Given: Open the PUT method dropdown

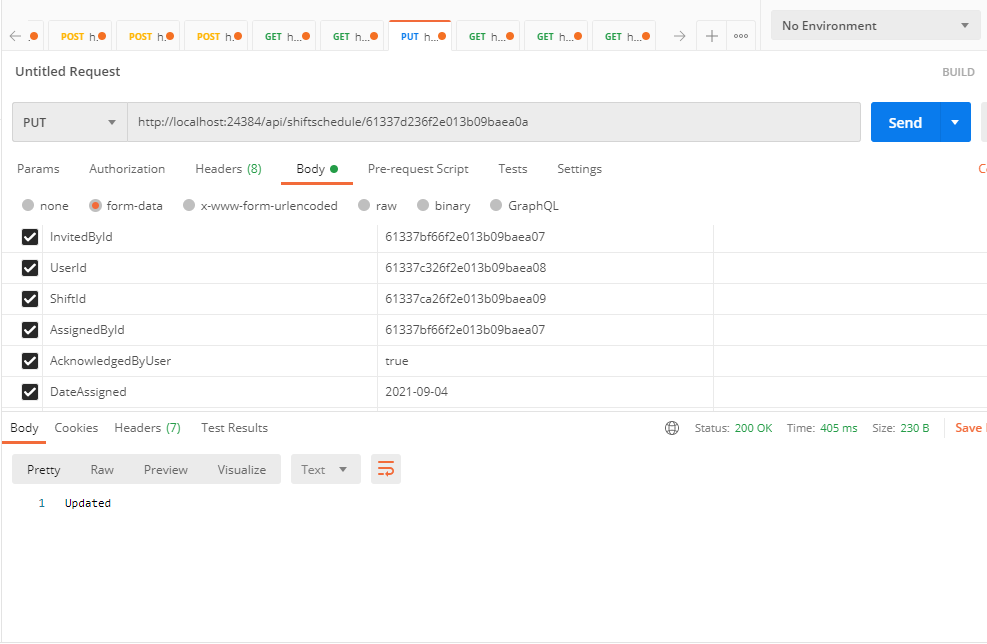Looking at the screenshot, I should pyautogui.click(x=70, y=122).
